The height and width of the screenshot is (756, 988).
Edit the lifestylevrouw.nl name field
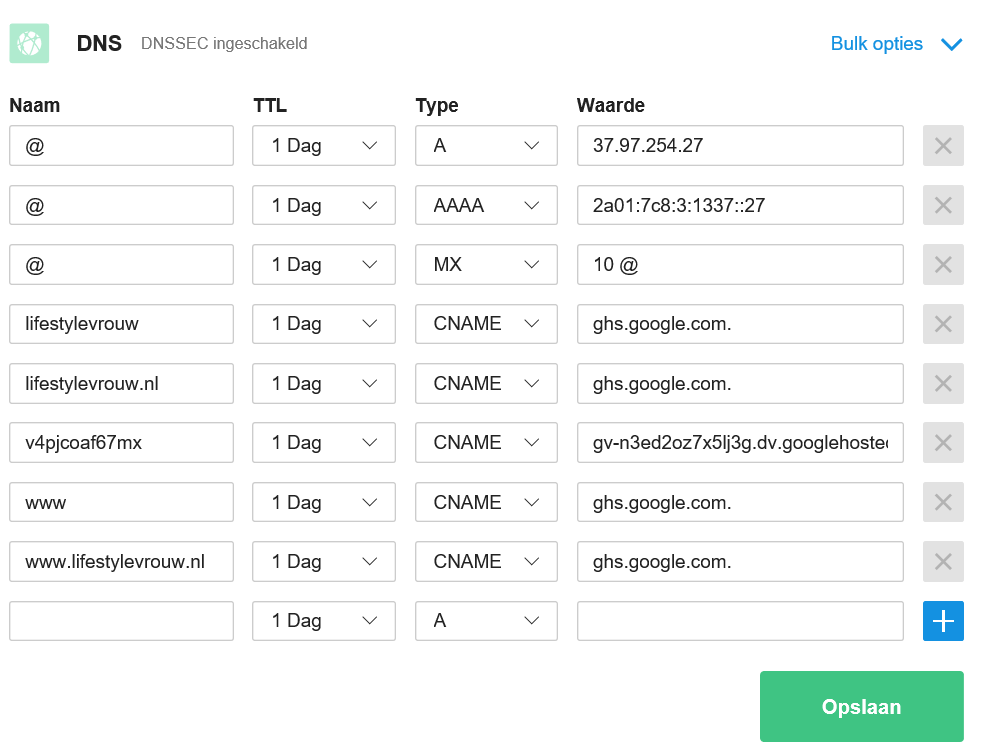pyautogui.click(x=122, y=383)
